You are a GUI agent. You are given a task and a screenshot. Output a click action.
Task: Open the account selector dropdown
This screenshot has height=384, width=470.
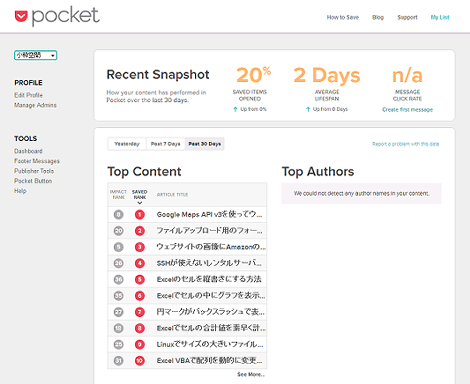36,55
